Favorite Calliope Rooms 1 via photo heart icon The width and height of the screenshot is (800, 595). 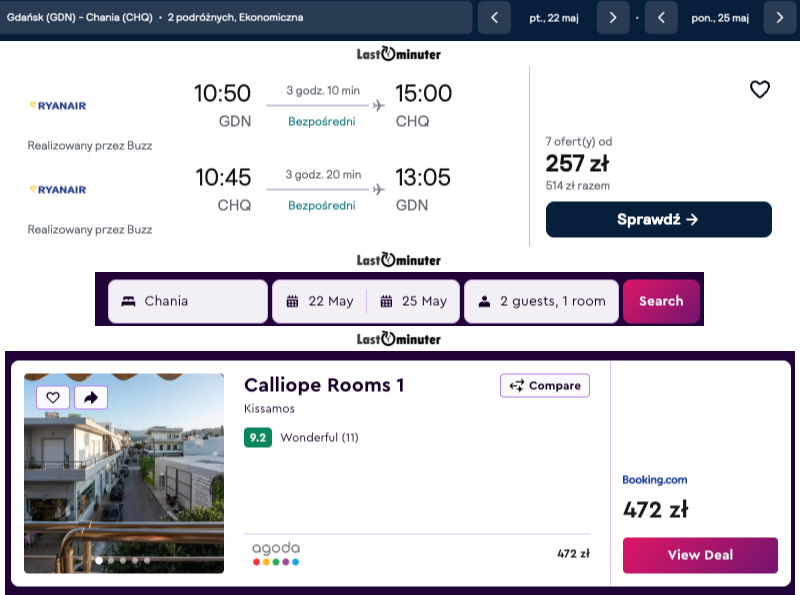53,398
